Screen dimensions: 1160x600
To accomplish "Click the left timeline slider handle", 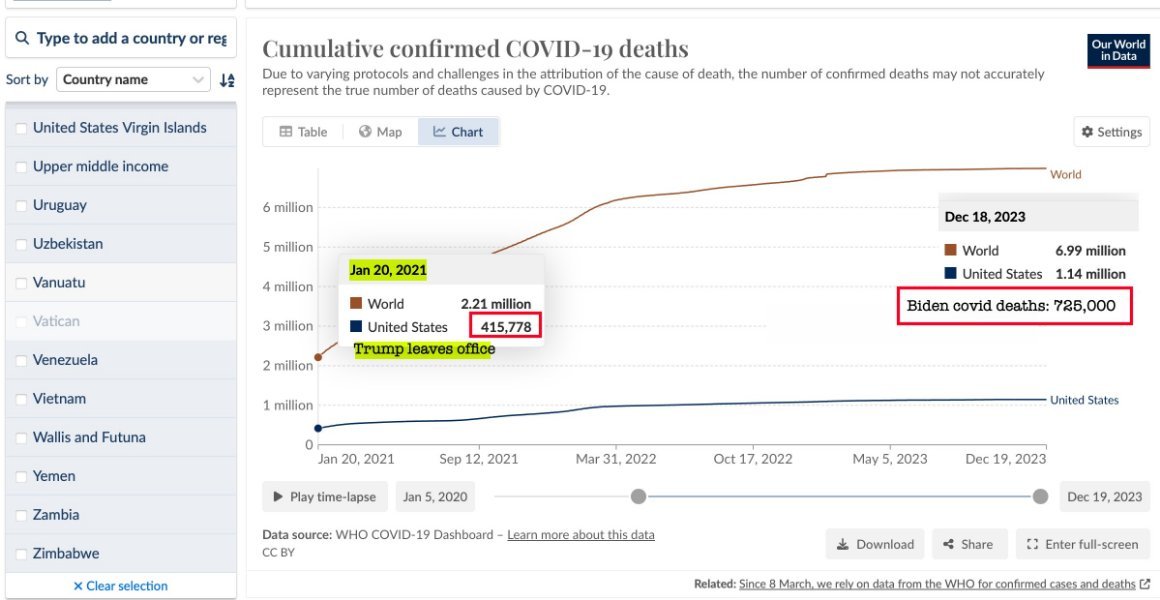I will (638, 496).
